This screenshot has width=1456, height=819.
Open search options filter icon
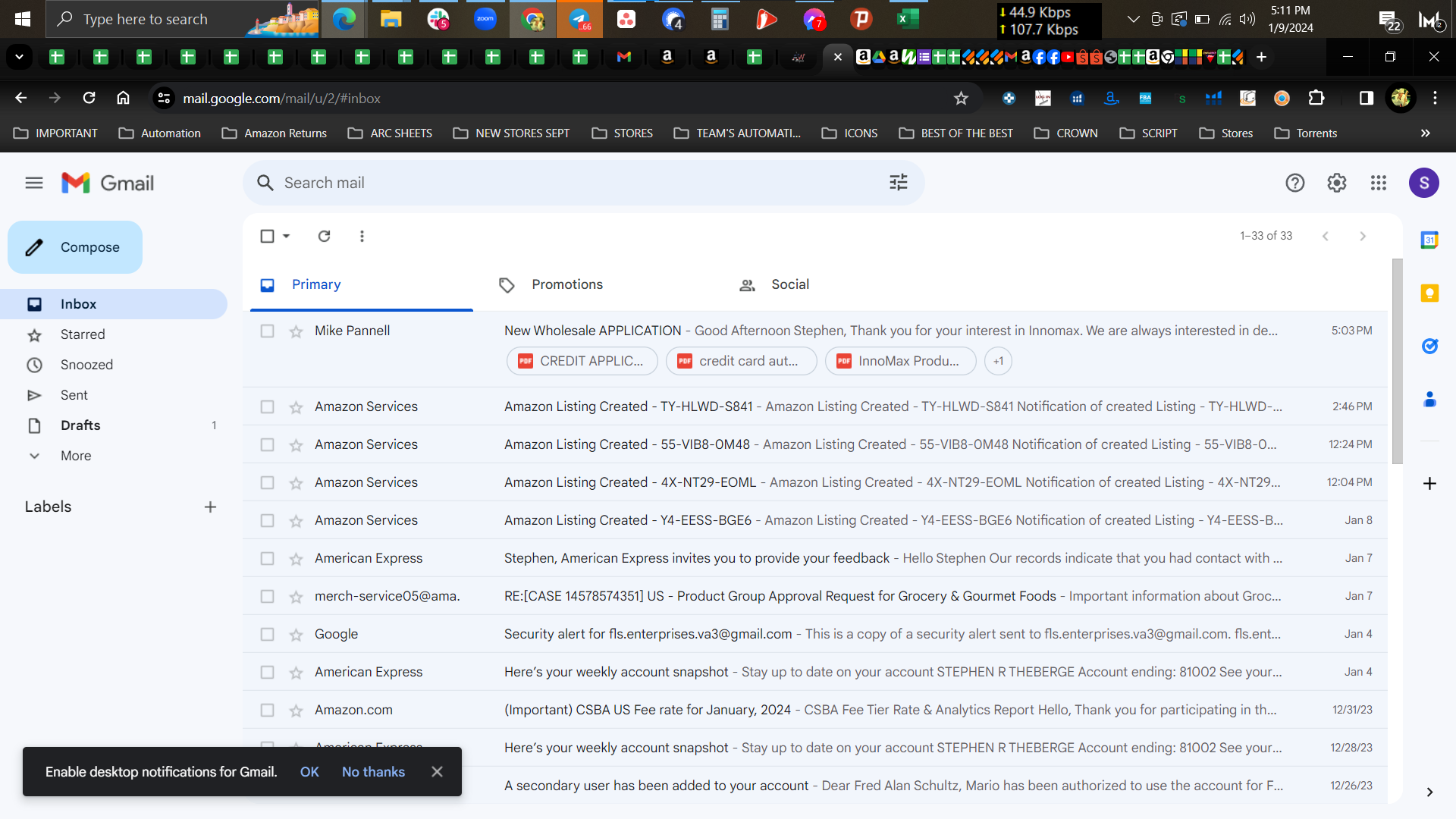899,183
